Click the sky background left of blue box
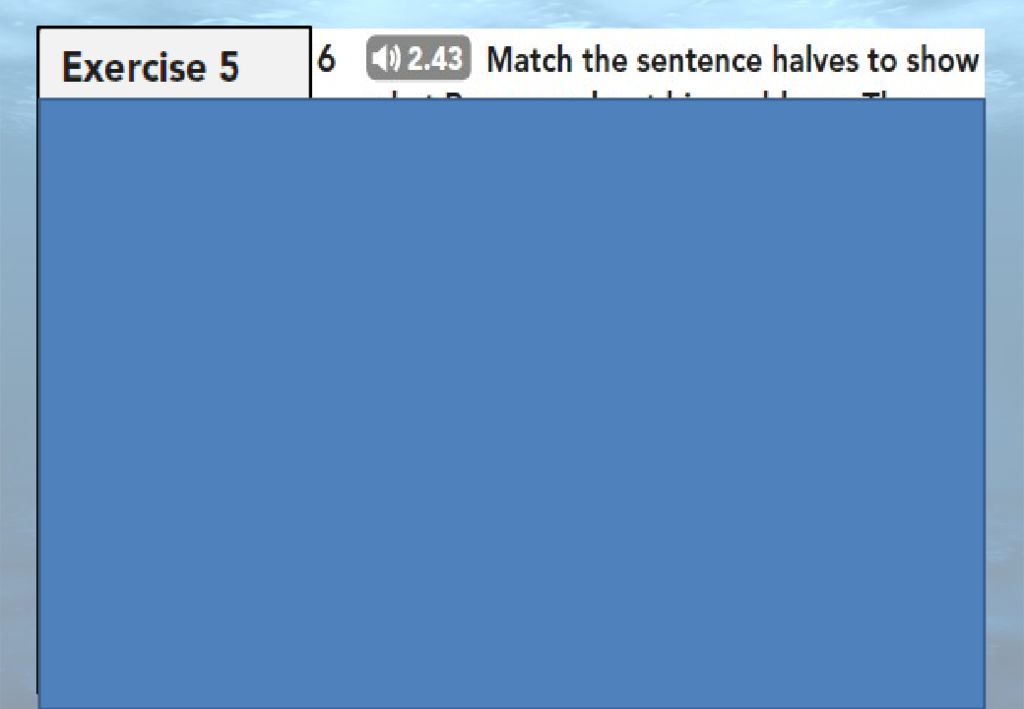Screen dimensions: 1024x709 click(x=18, y=392)
